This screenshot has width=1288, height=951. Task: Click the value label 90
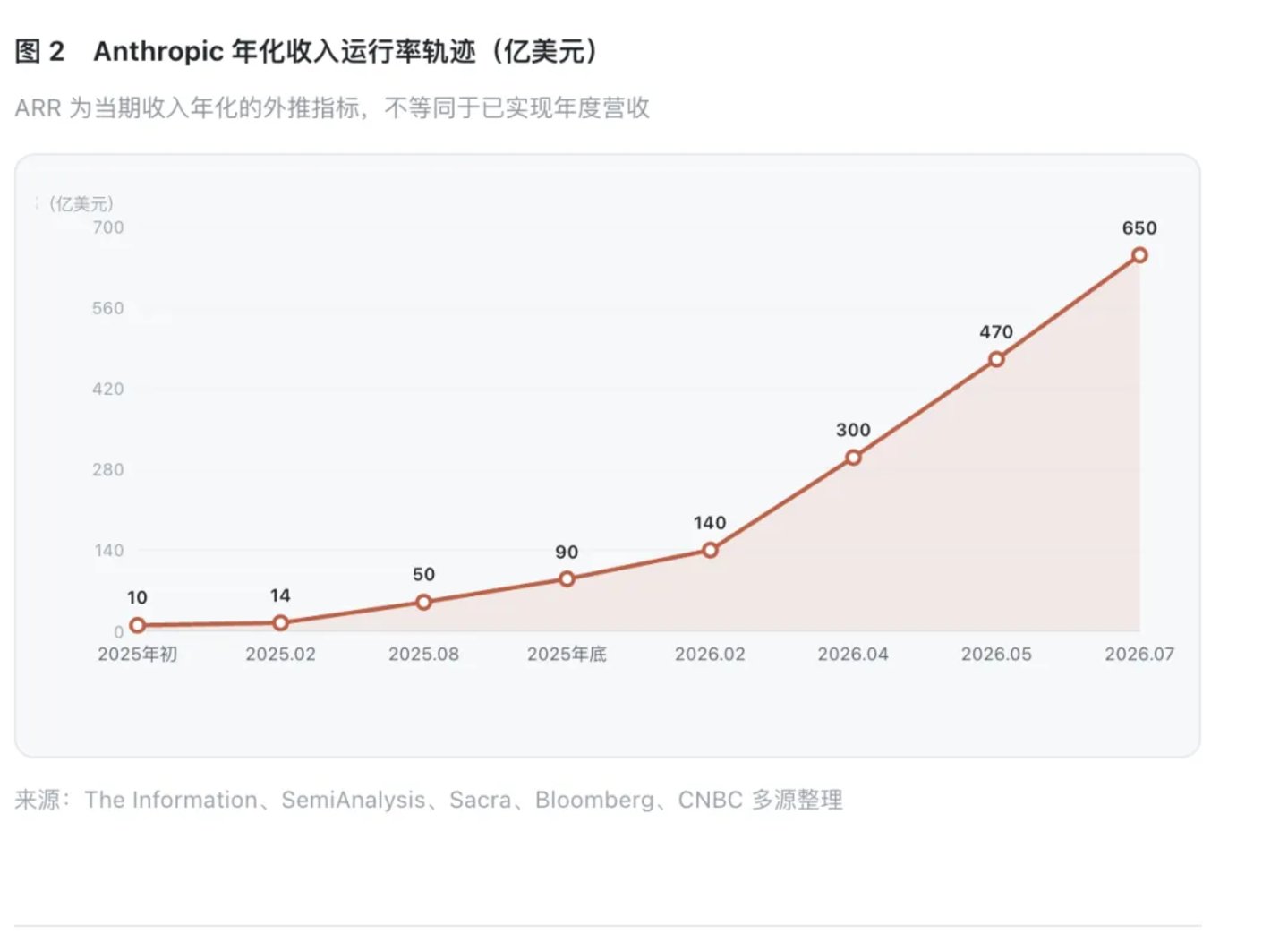(x=567, y=553)
